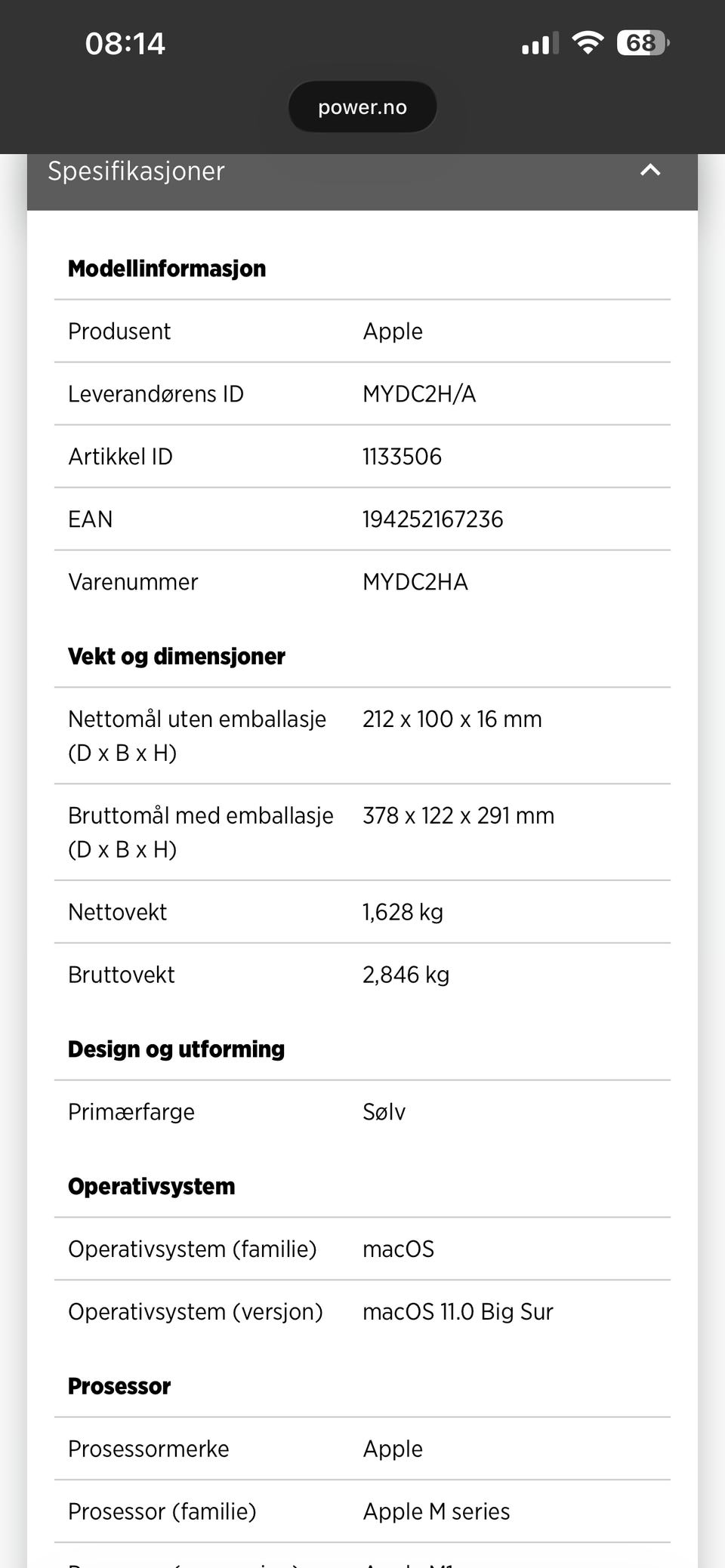Tap the Produsent value Apple
The image size is (725, 1568).
(x=393, y=331)
